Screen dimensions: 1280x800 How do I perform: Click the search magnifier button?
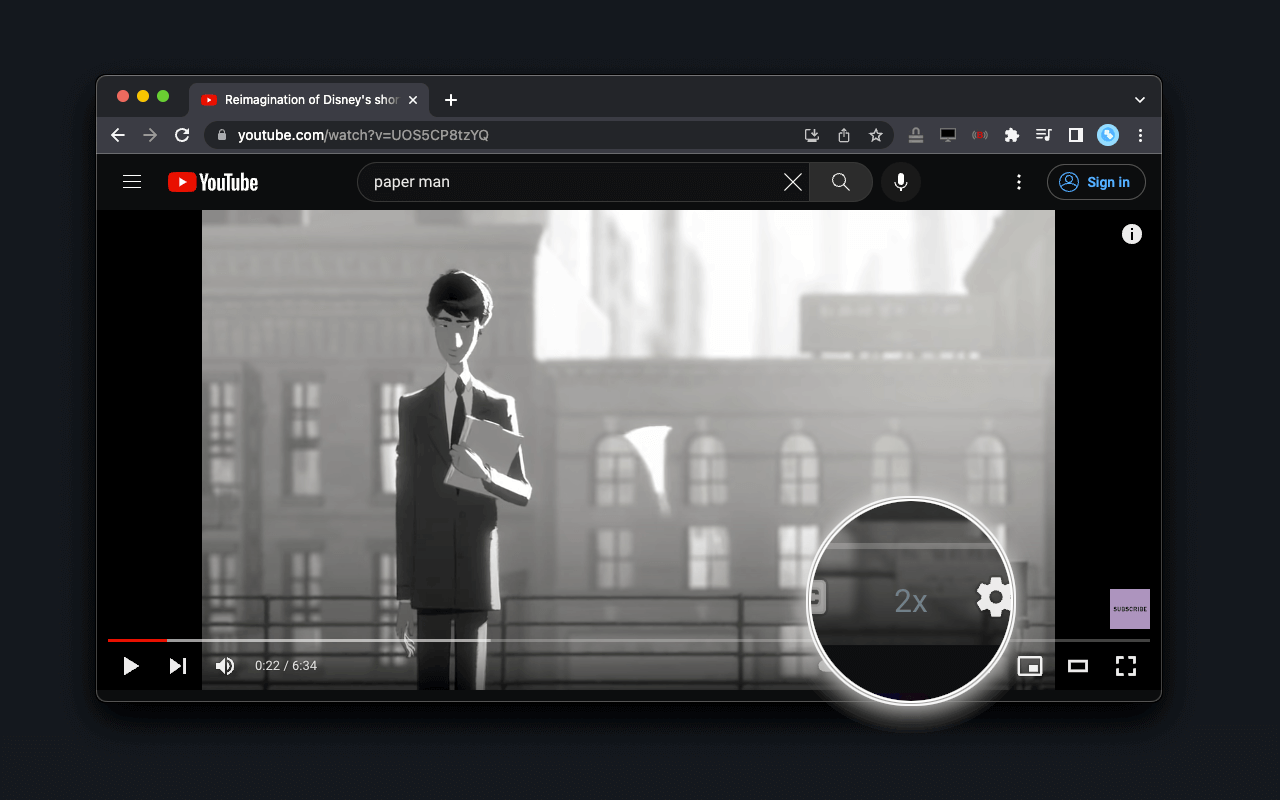841,182
